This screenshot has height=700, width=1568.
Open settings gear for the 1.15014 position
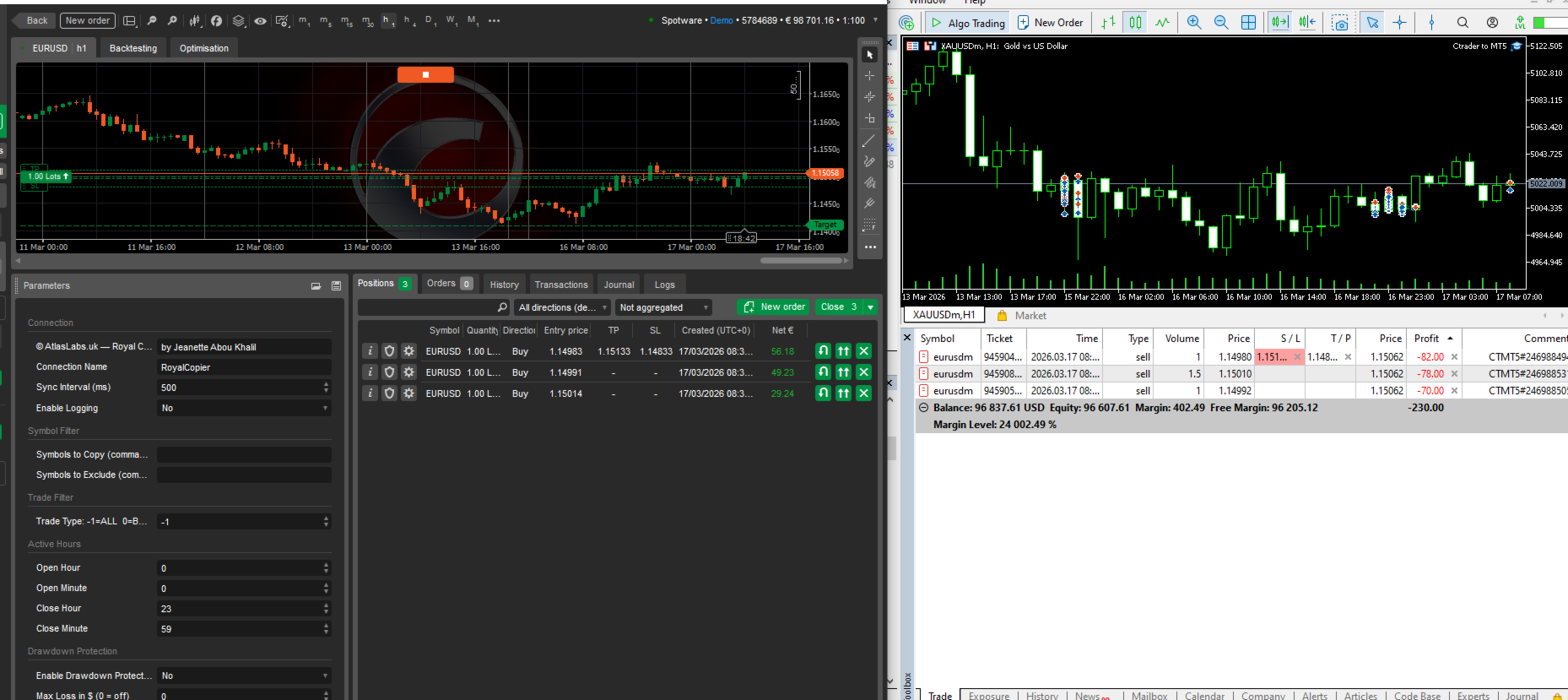(x=409, y=393)
